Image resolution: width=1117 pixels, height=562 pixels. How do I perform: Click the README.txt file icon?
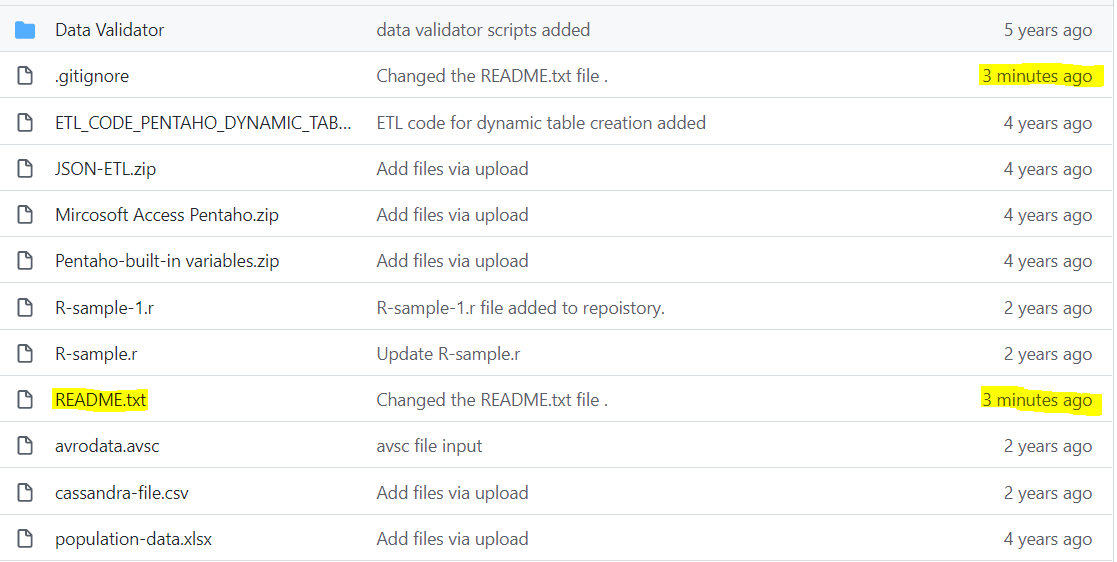[x=25, y=400]
